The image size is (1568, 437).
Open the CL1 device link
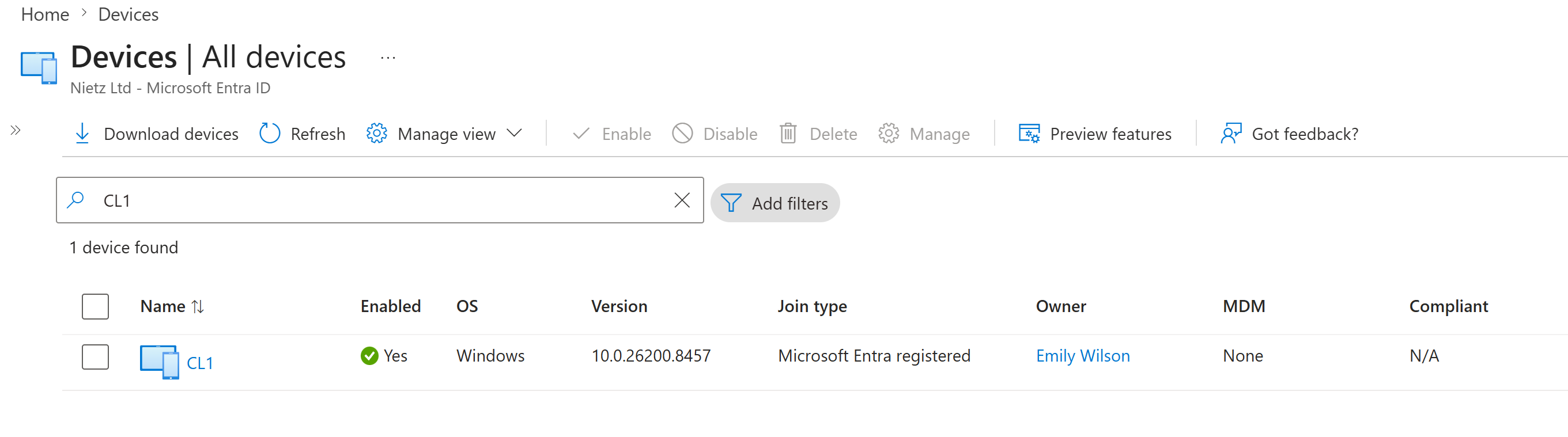coord(199,363)
